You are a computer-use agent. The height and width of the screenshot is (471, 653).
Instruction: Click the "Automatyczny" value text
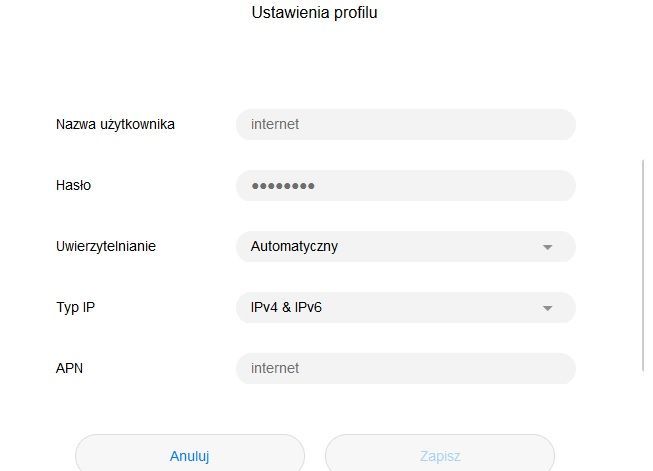294,246
